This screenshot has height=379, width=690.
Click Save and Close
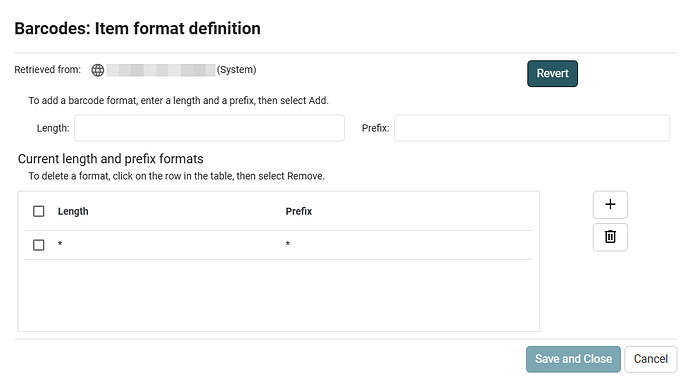[x=573, y=359]
